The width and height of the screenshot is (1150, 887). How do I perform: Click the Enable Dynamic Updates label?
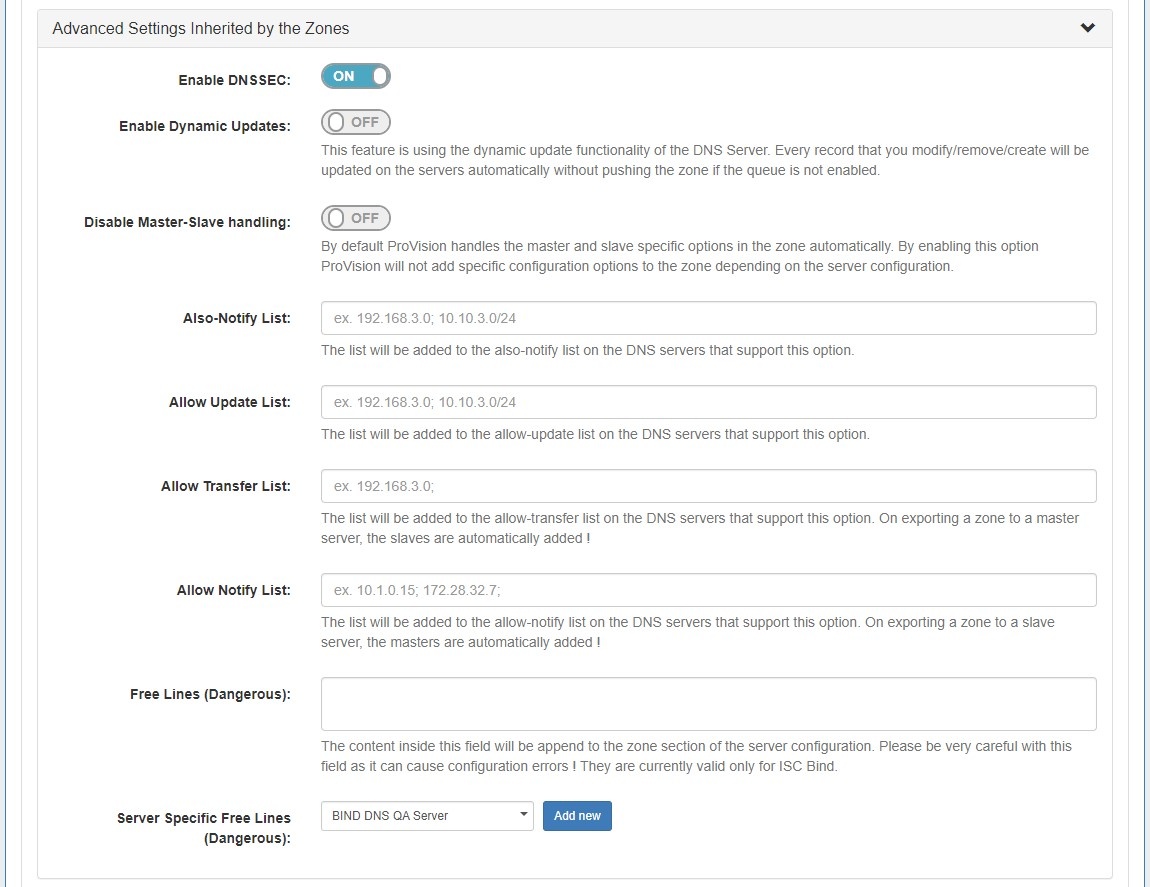pyautogui.click(x=205, y=126)
